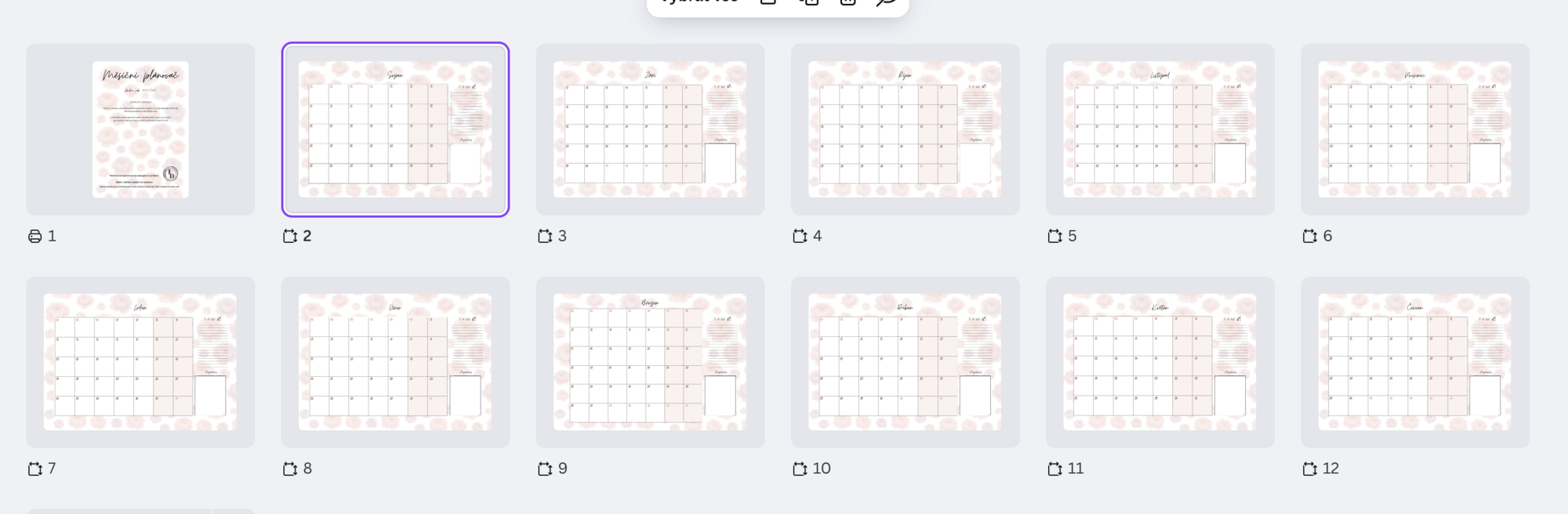The width and height of the screenshot is (1568, 514).
Task: Select the Prosinec calendar page 6 thumbnail
Action: pyautogui.click(x=1414, y=129)
